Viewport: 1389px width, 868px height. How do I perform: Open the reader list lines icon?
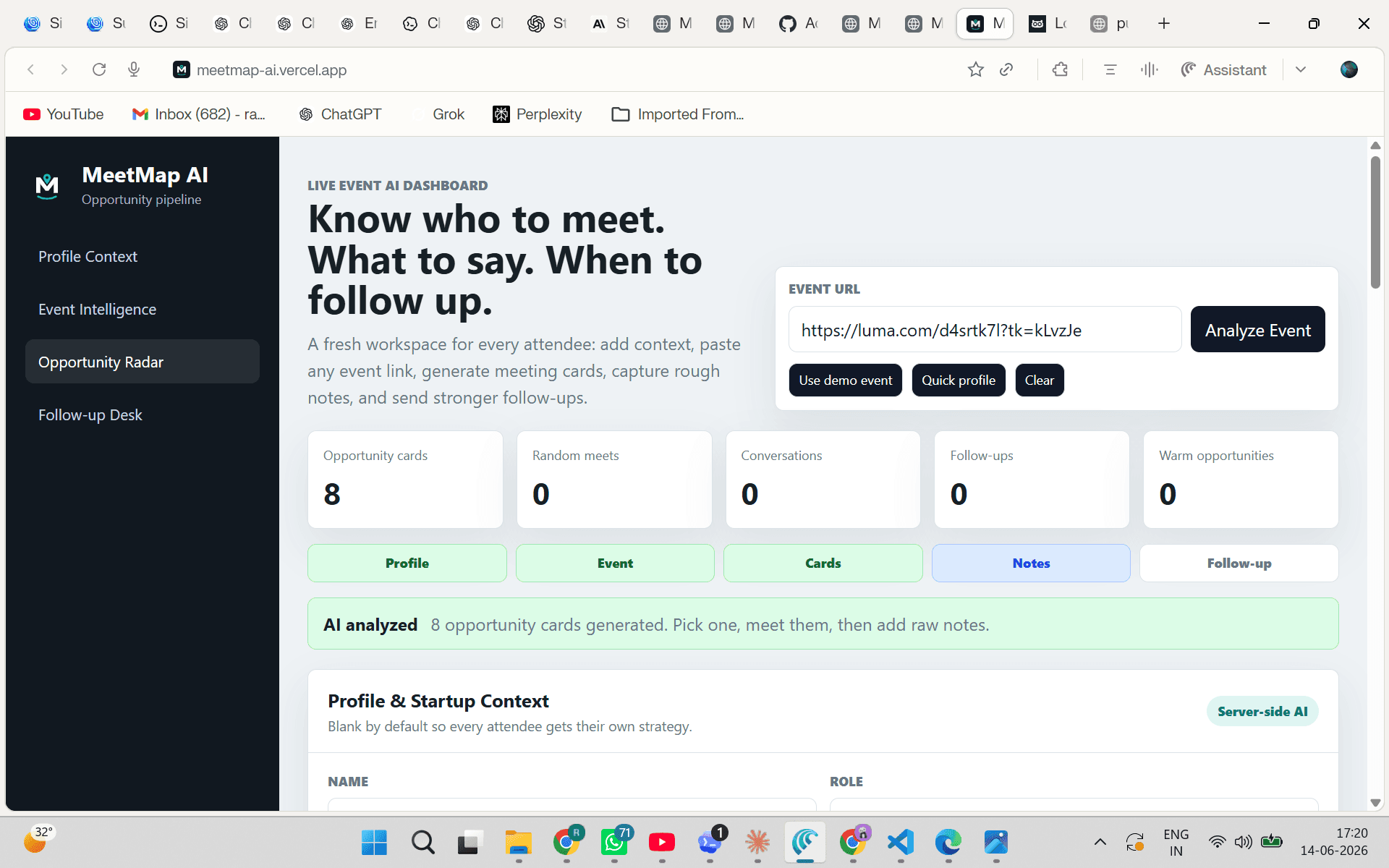click(x=1110, y=69)
